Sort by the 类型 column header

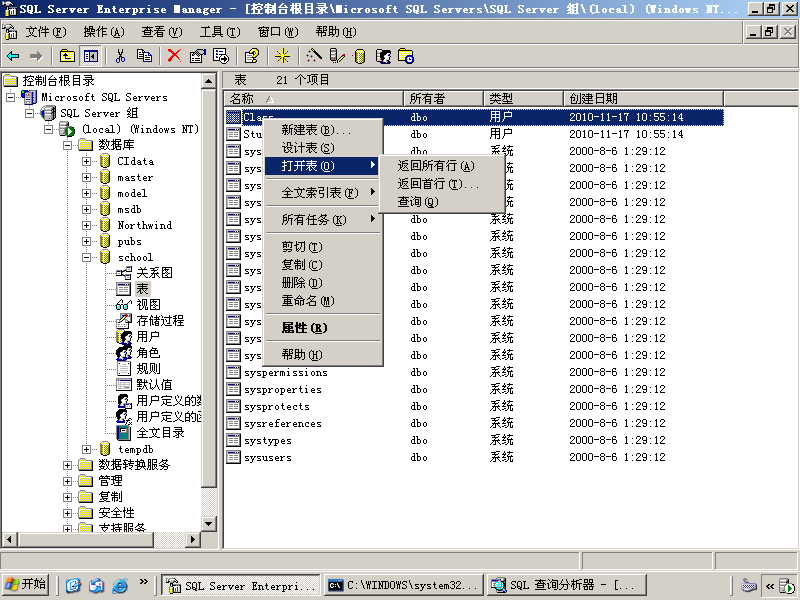point(523,98)
